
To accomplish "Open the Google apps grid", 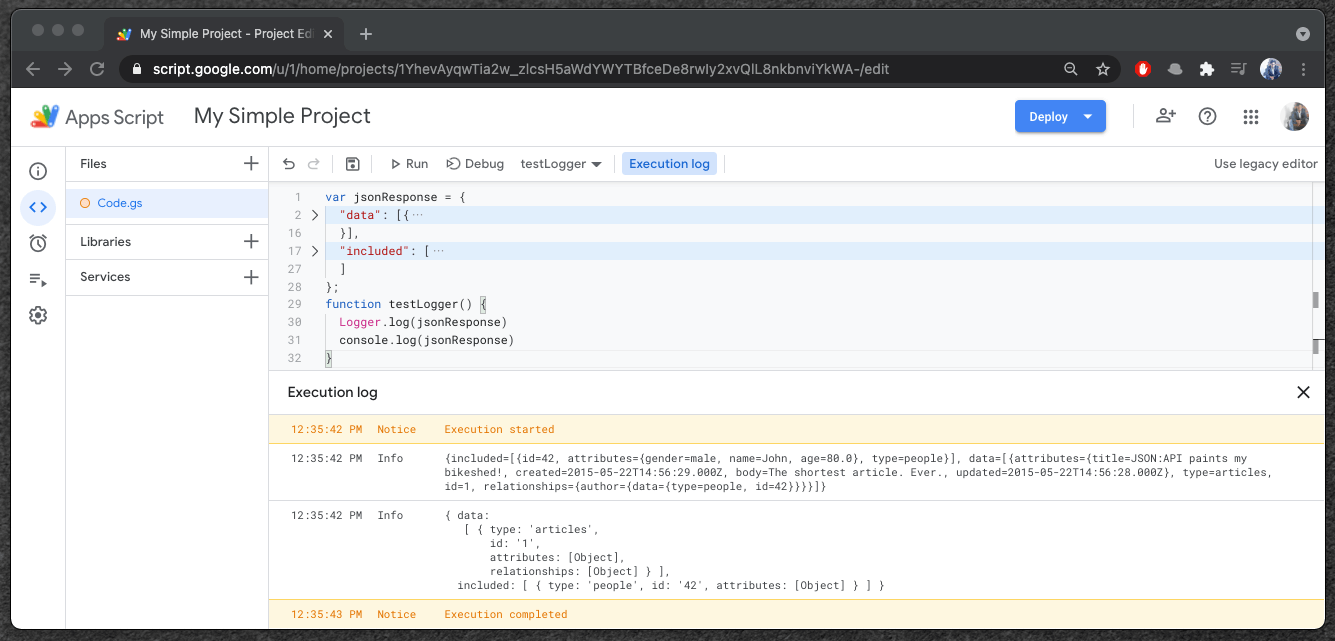I will click(1250, 116).
